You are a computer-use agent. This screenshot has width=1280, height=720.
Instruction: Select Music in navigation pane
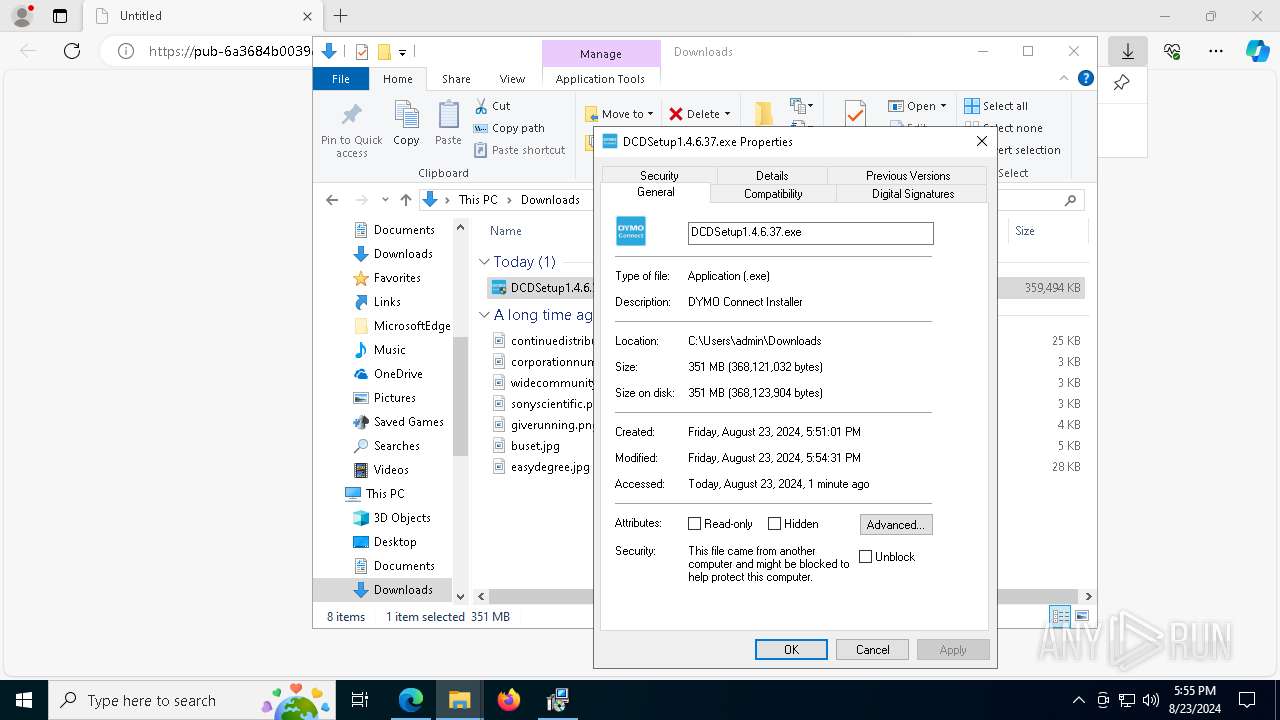[389, 350]
